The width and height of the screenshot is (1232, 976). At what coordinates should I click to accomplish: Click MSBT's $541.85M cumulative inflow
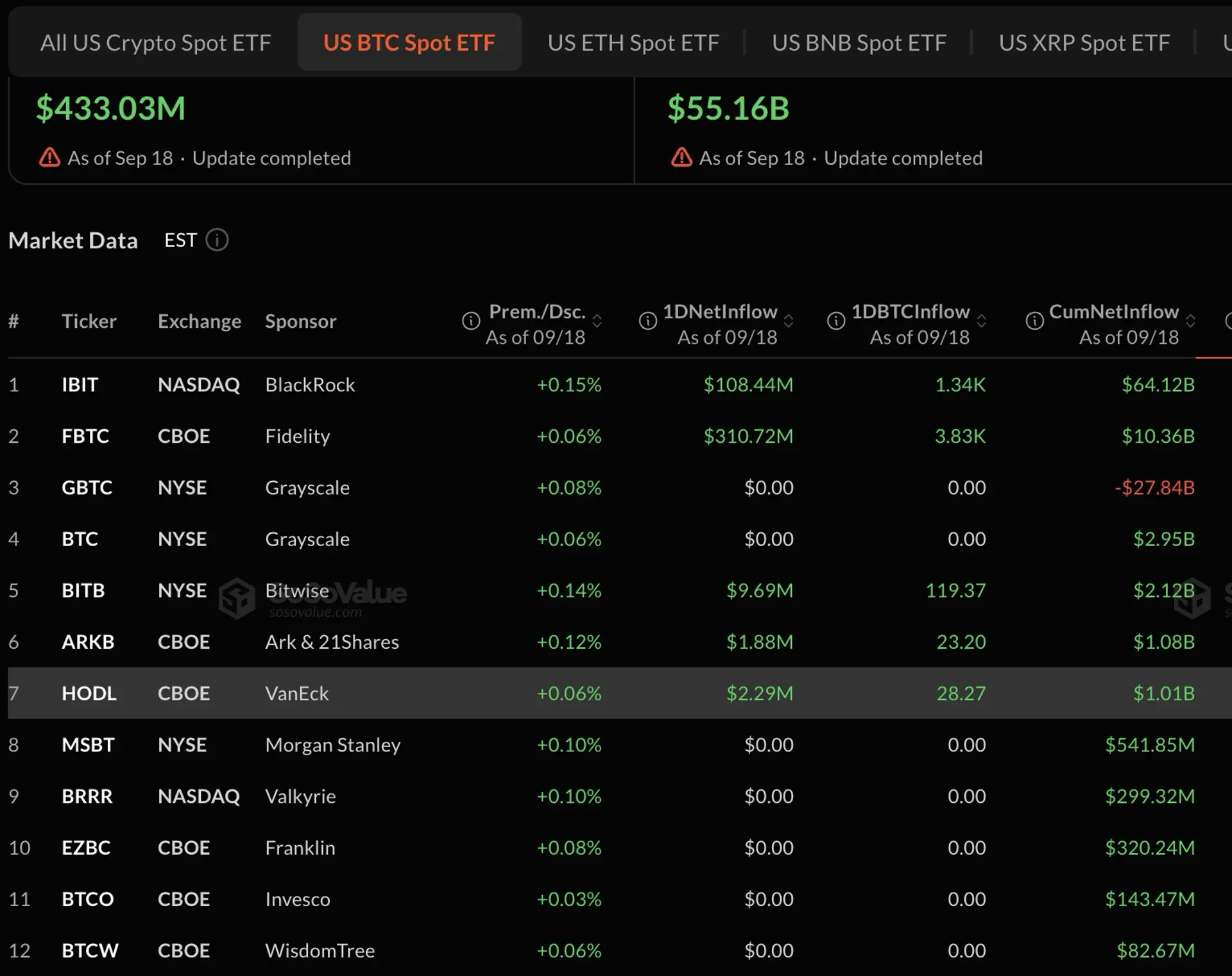pos(1150,744)
